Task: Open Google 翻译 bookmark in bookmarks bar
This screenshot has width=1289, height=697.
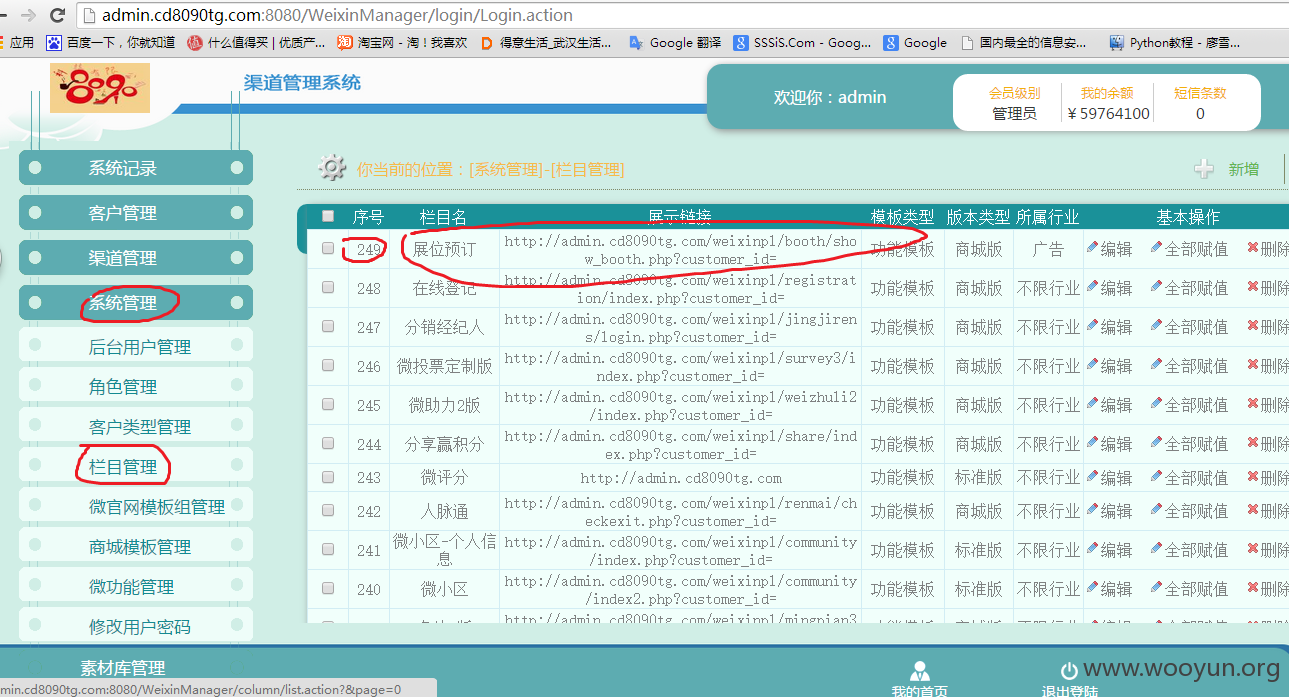Action: click(675, 42)
